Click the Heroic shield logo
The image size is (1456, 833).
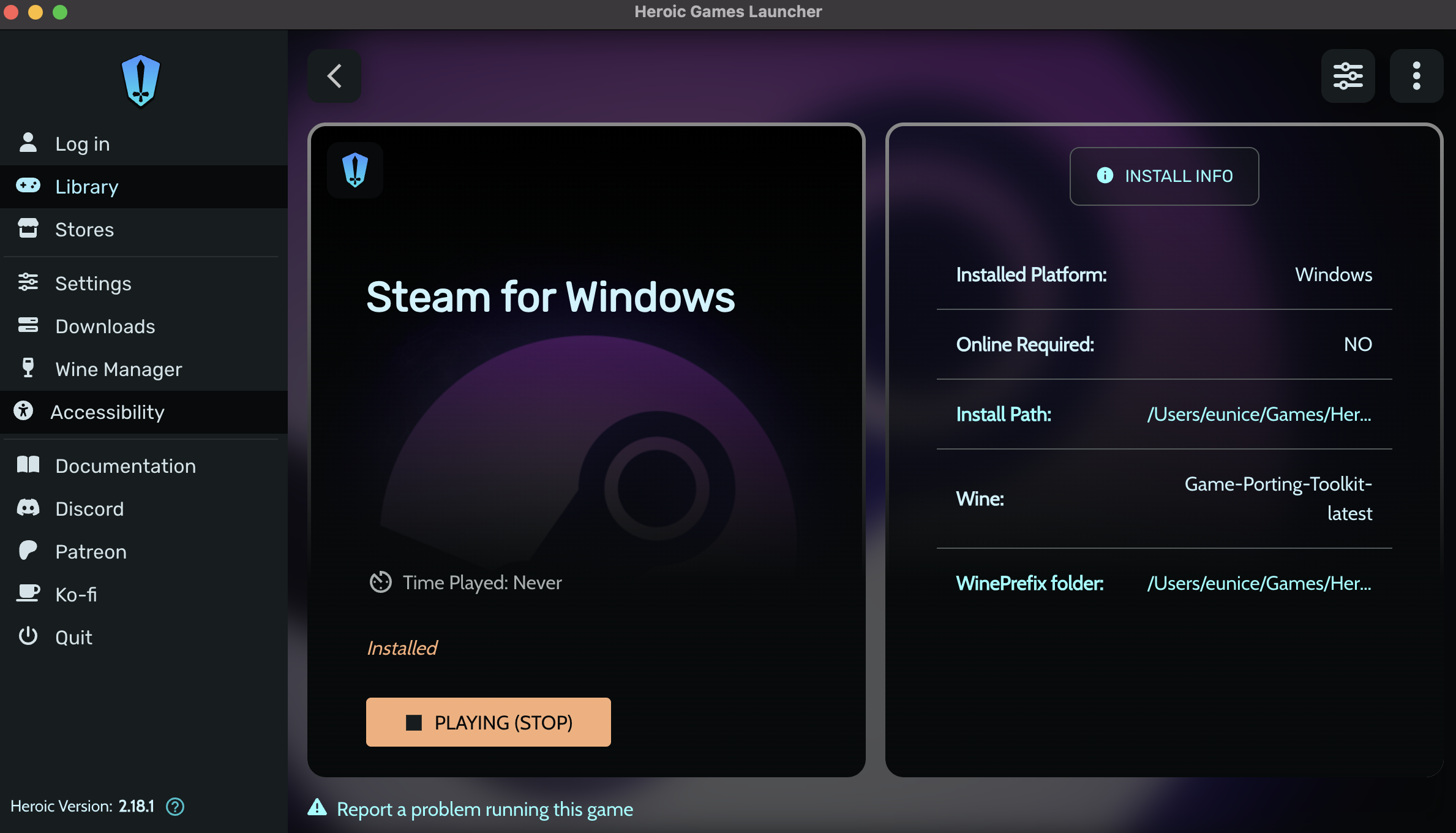coord(141,80)
